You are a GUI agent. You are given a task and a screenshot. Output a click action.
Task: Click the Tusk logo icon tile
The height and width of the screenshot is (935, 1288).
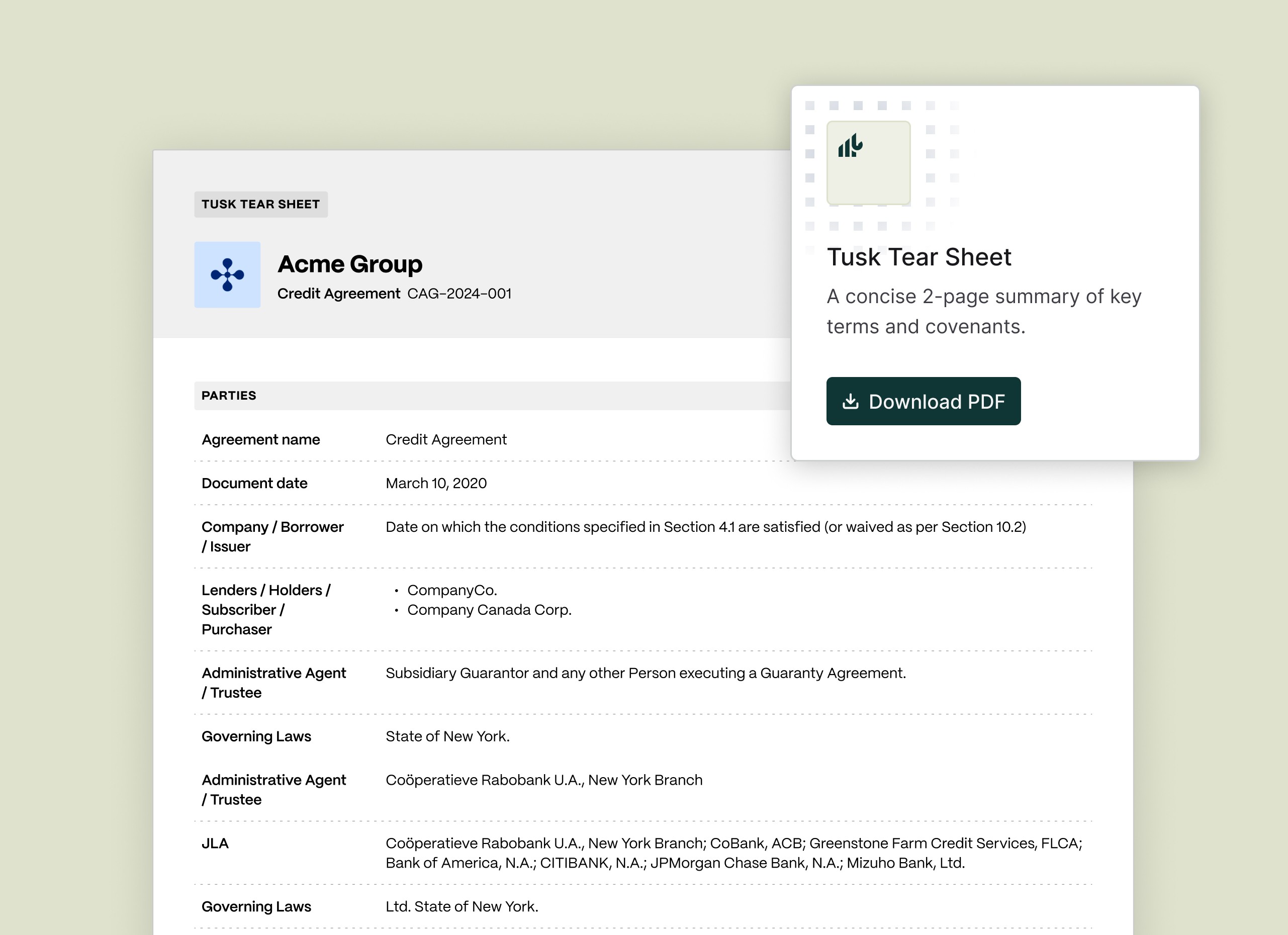pyautogui.click(x=868, y=163)
